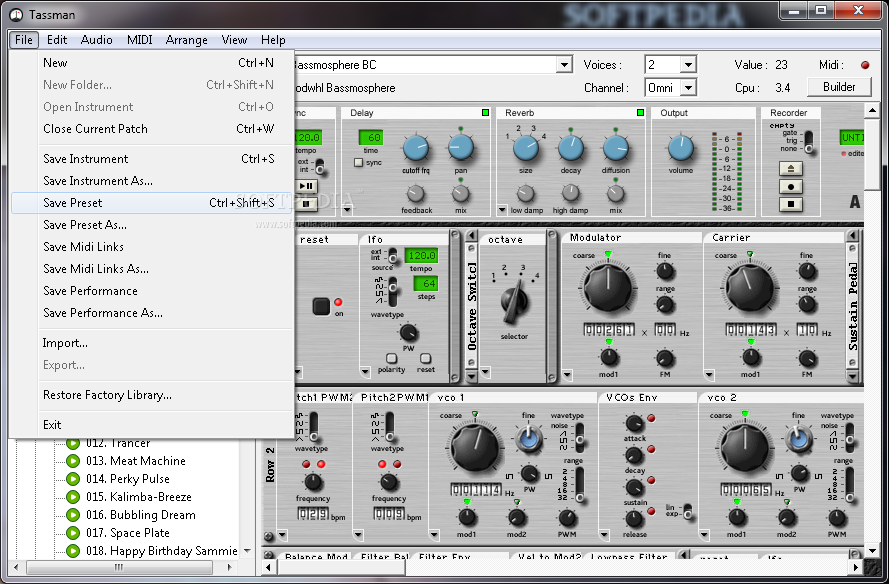Expand the vco 1 module menu arrow
The image size is (889, 584).
click(x=434, y=534)
